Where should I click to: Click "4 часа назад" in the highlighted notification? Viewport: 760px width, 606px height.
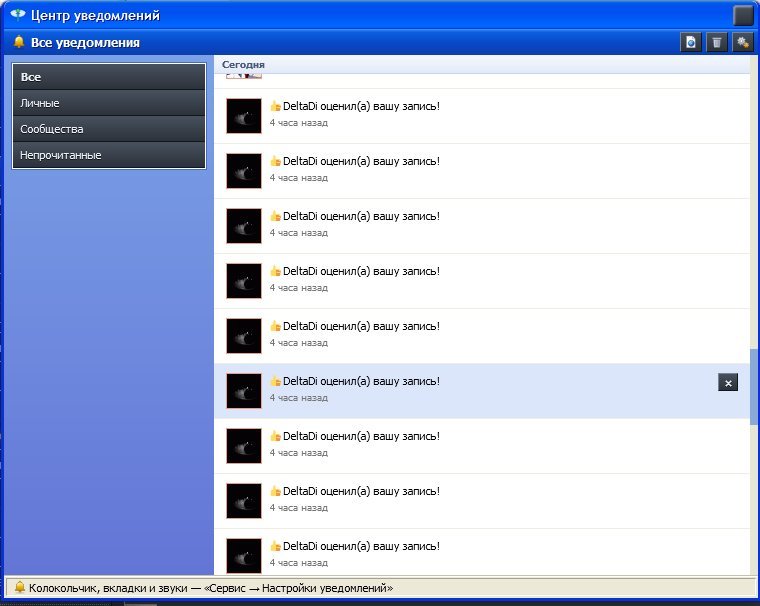[x=299, y=398]
